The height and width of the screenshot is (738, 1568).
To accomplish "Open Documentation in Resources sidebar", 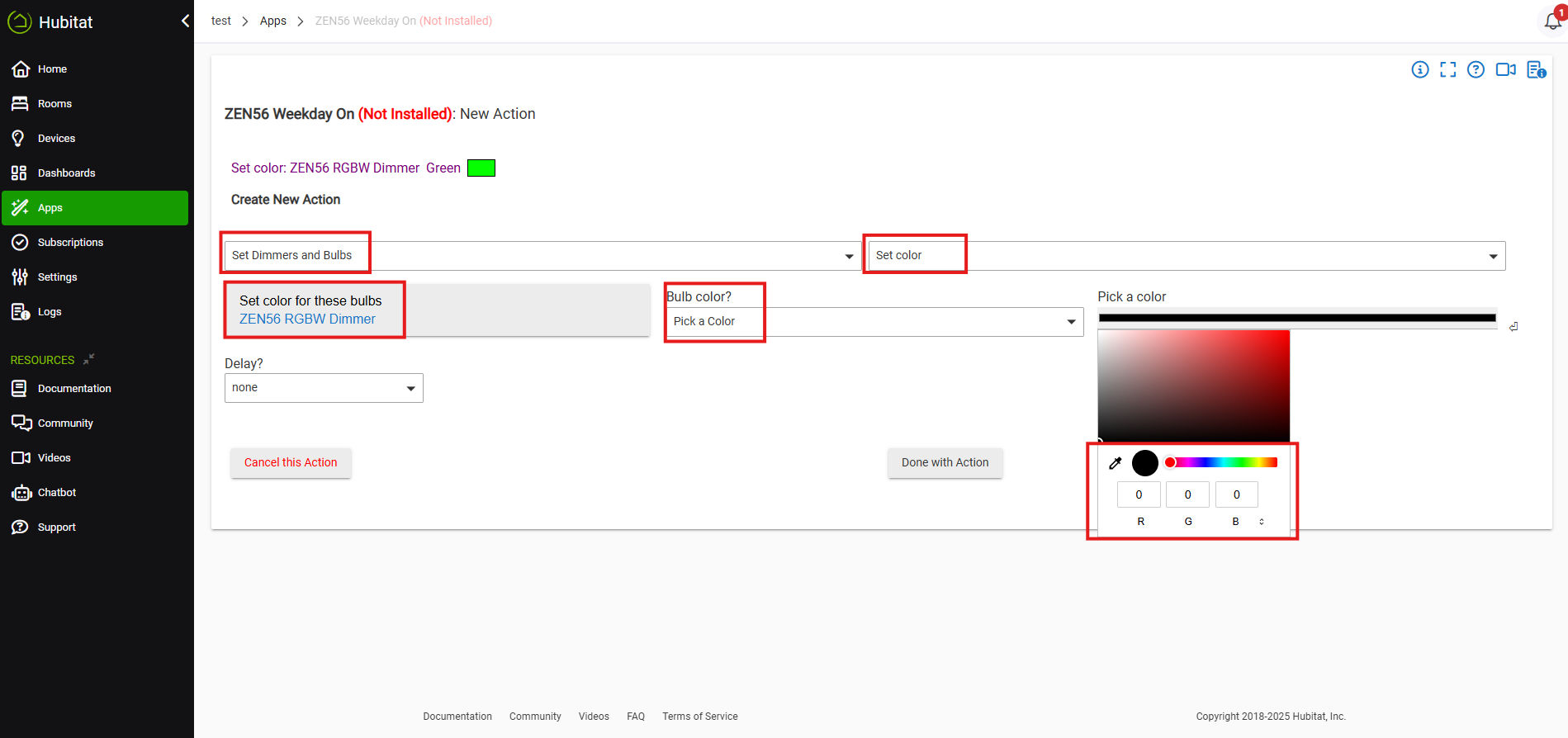I will tap(95, 389).
